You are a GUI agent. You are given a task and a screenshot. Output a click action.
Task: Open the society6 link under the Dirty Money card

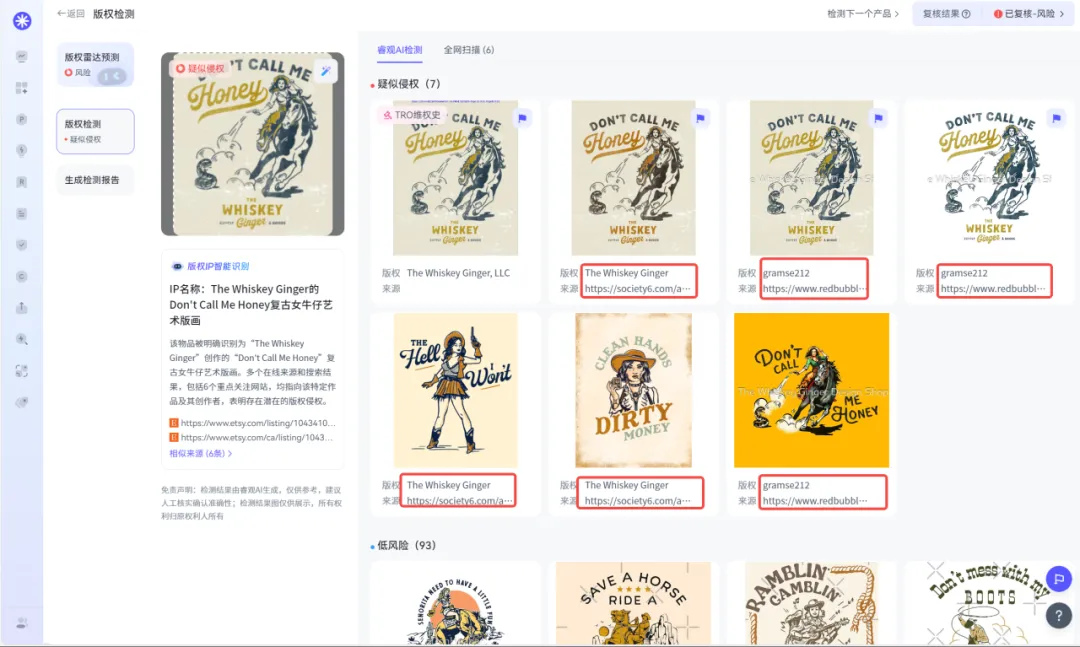tap(638, 501)
